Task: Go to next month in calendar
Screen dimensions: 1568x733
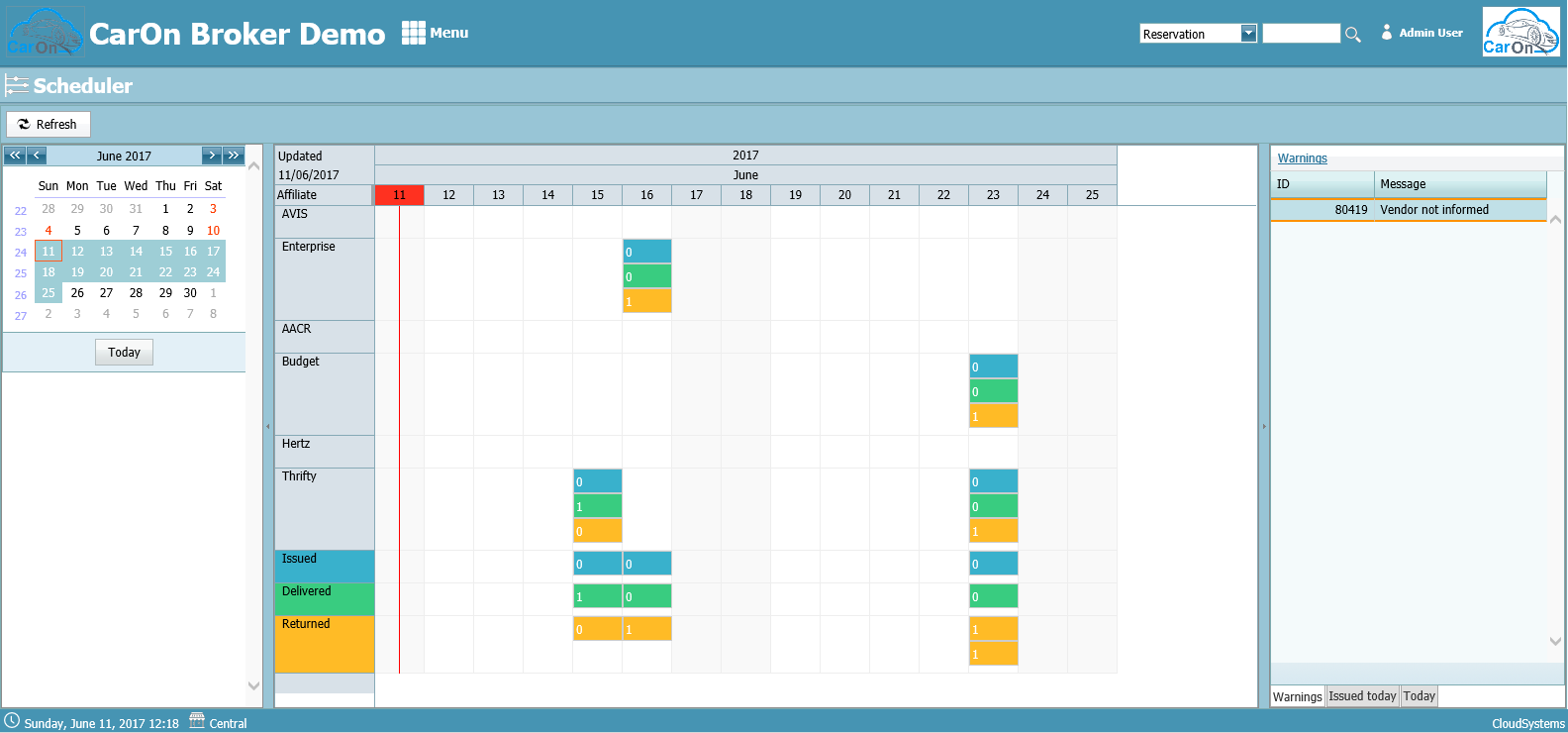Action: coord(211,156)
